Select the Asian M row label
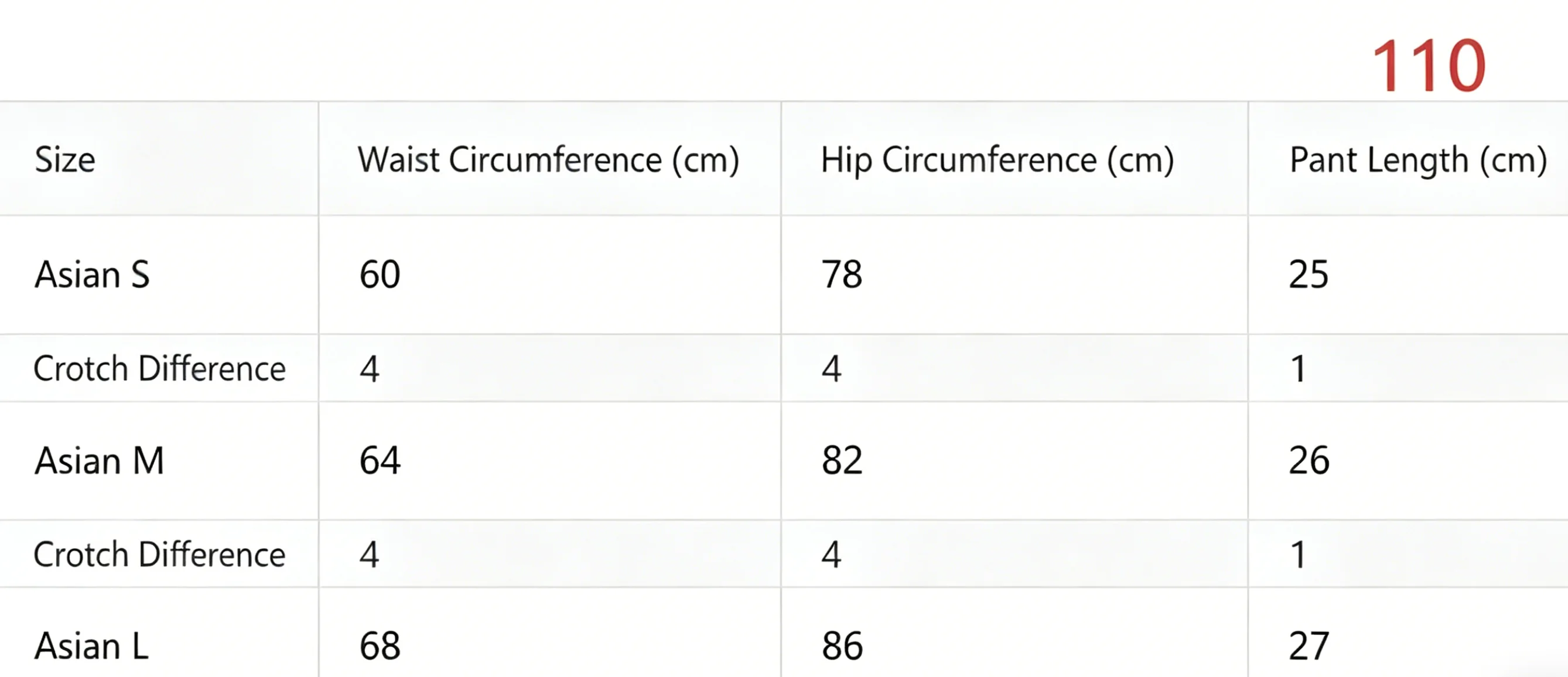Viewport: 1568px width, 677px height. [x=100, y=460]
